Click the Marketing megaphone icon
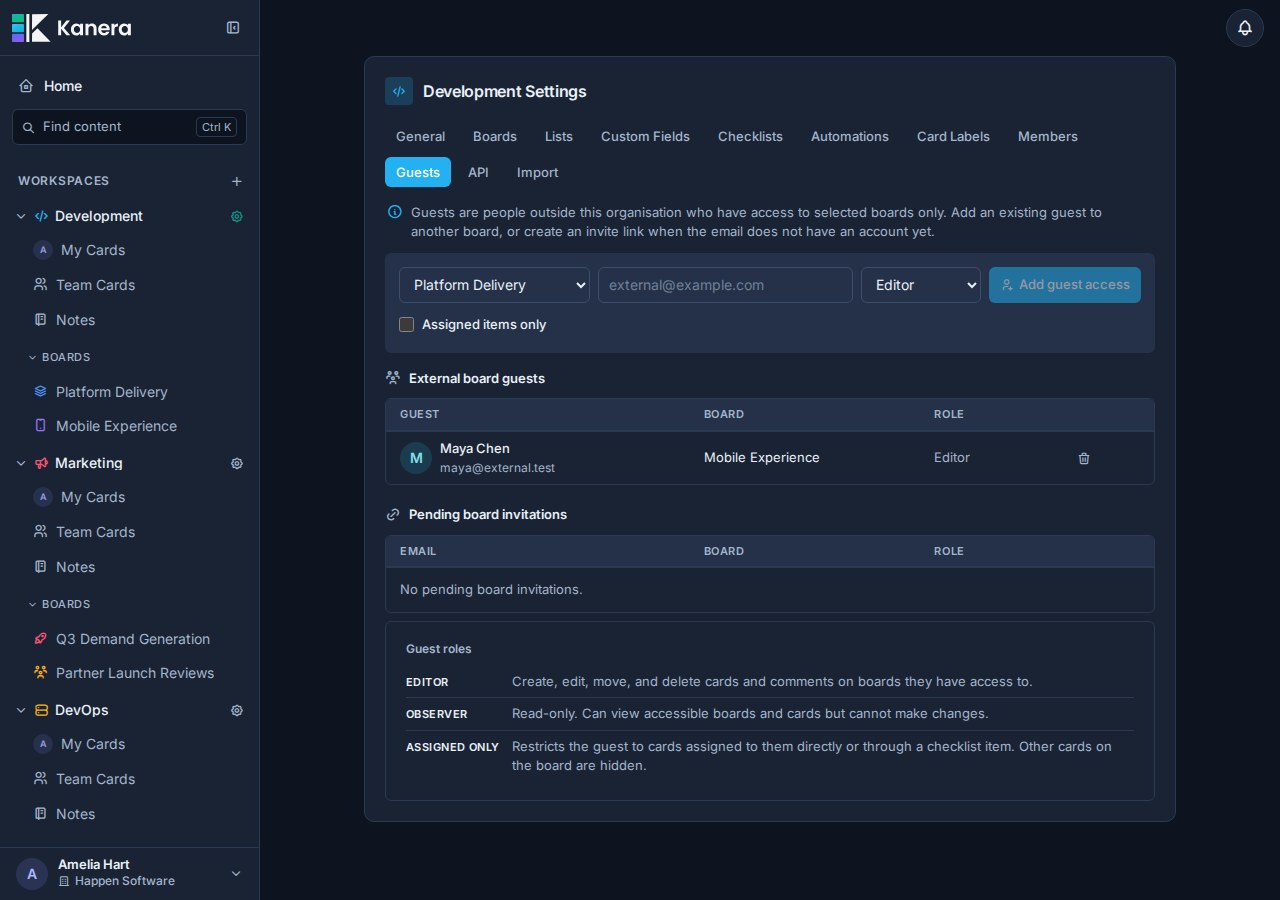Viewport: 1280px width, 900px height. pos(41,463)
